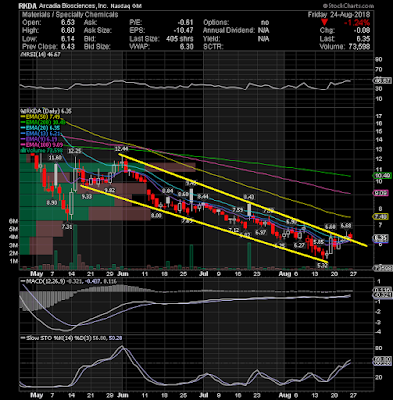Click the 6.35 last price axis tag
393x400 pixels.
pos(380,238)
